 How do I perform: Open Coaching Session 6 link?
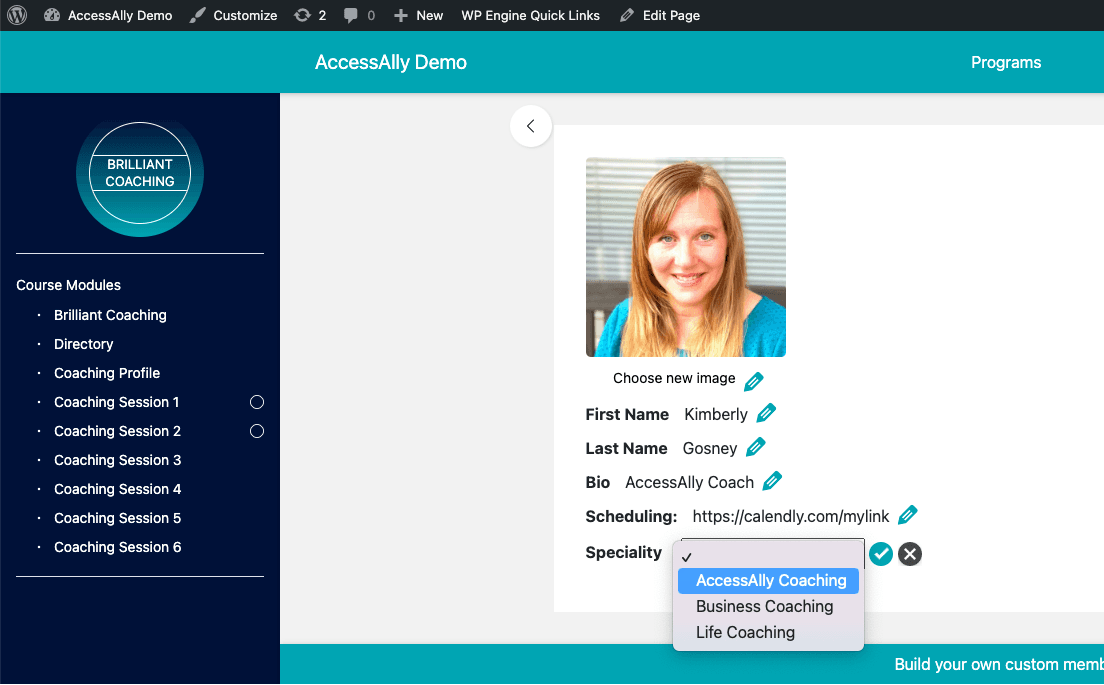coord(118,546)
